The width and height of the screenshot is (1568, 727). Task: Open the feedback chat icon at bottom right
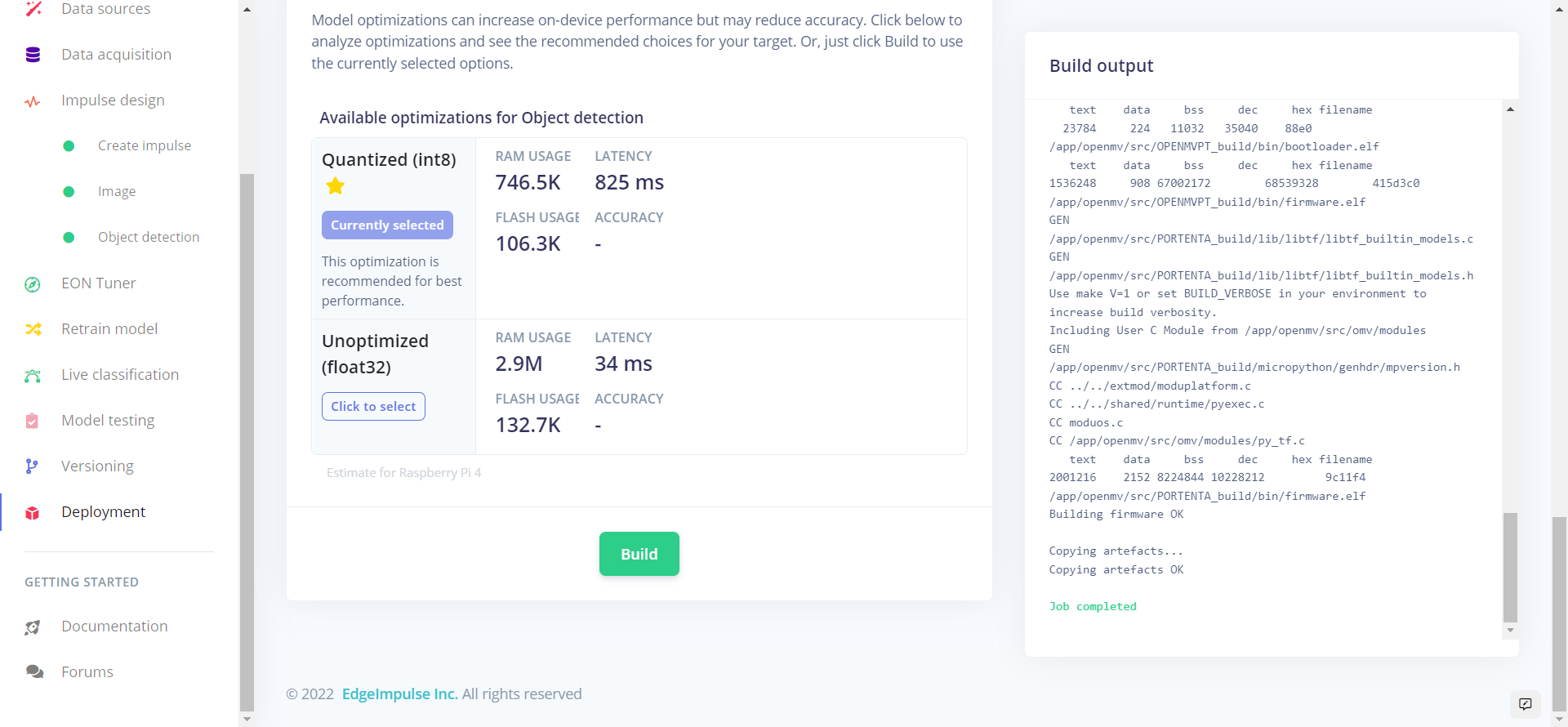point(1525,704)
